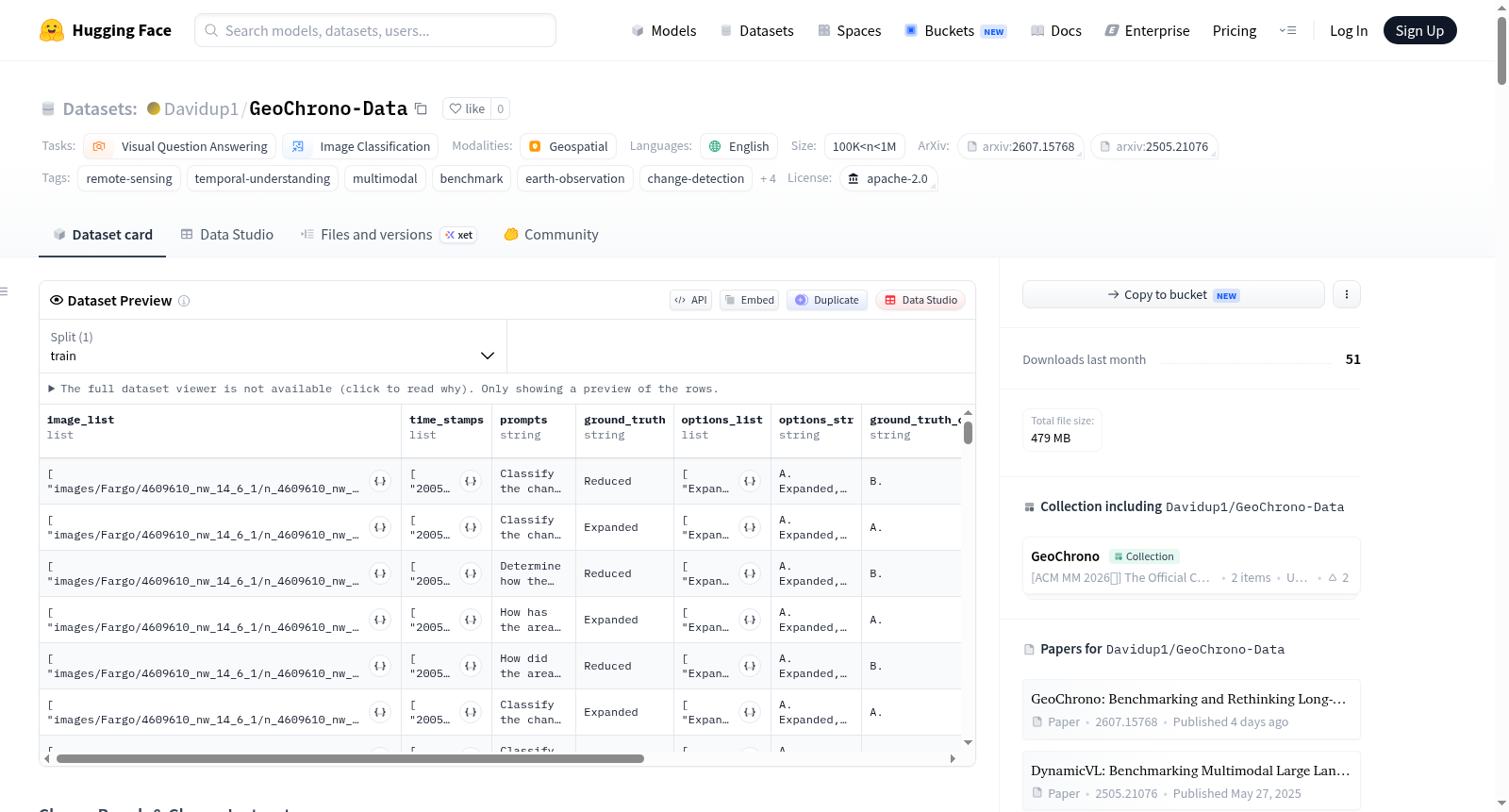Open the apache-2.0 license tag
The image size is (1509, 812).
click(888, 178)
